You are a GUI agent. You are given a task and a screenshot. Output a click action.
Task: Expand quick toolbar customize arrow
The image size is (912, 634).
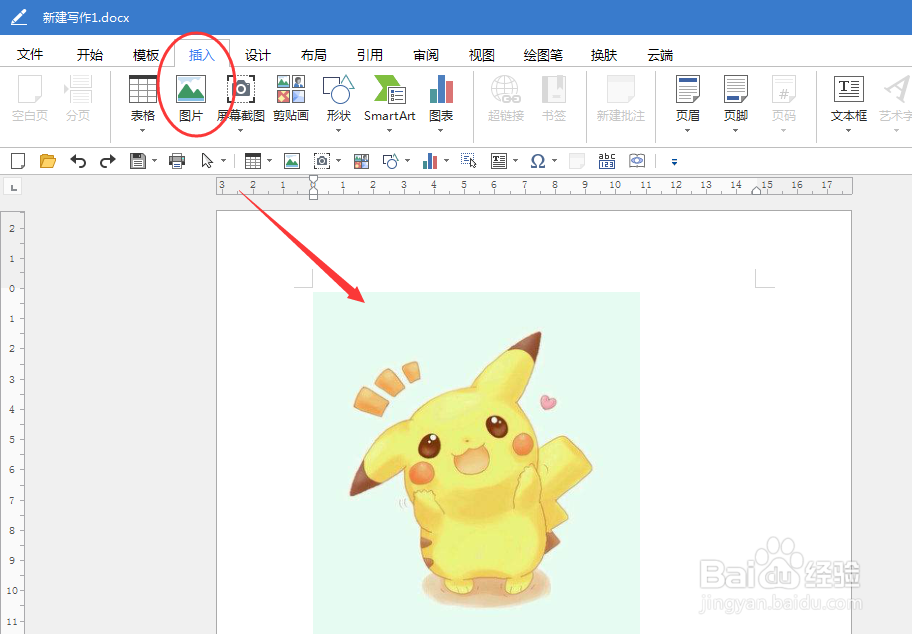[x=674, y=162]
